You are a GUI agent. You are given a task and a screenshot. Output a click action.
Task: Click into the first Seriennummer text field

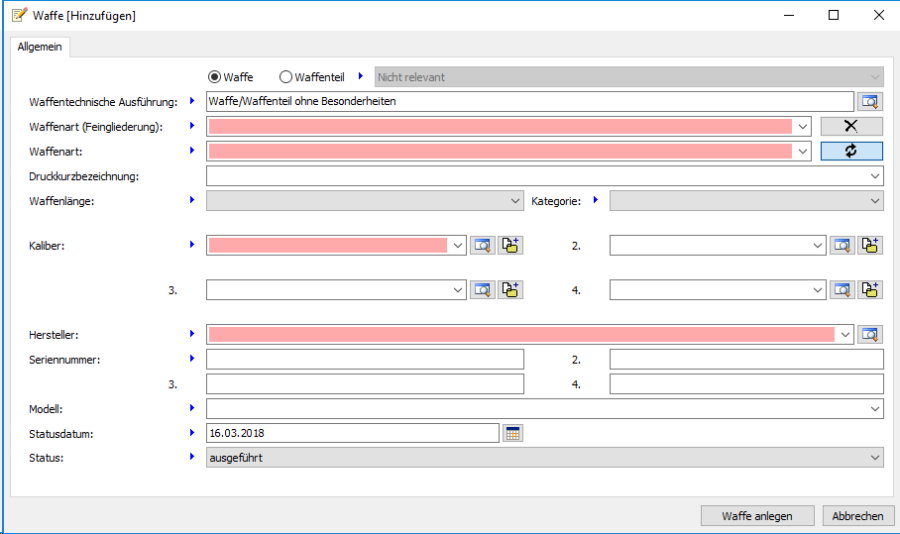pyautogui.click(x=364, y=359)
